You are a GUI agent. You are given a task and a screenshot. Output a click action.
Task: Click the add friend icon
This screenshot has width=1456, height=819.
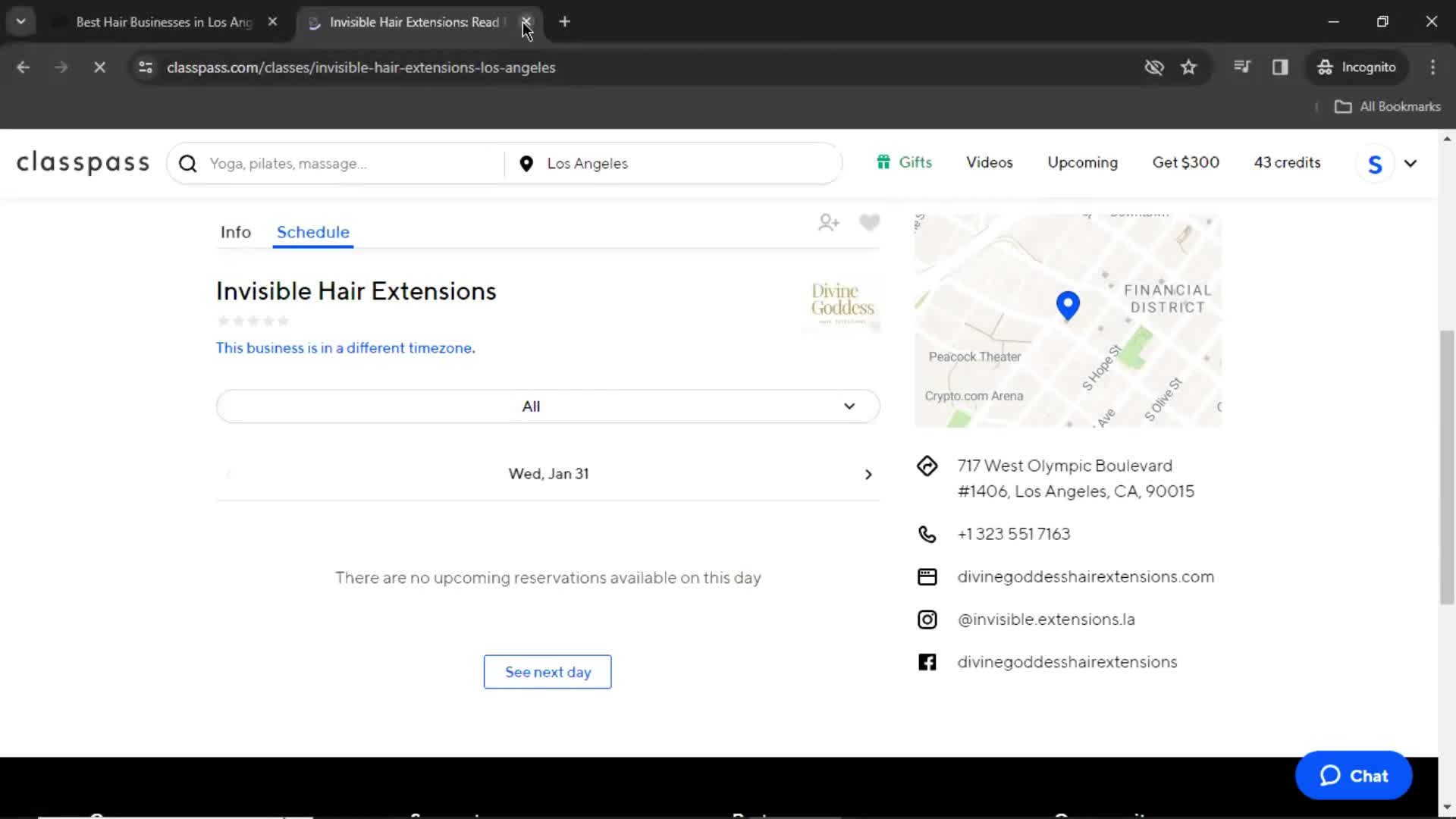pos(828,222)
